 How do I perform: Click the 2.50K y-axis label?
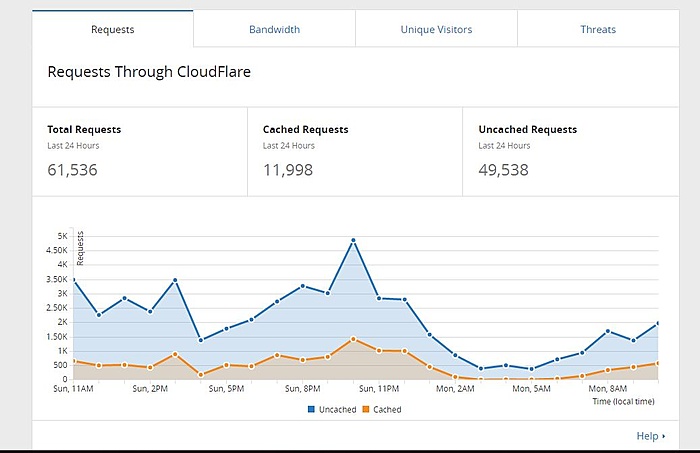tap(57, 308)
